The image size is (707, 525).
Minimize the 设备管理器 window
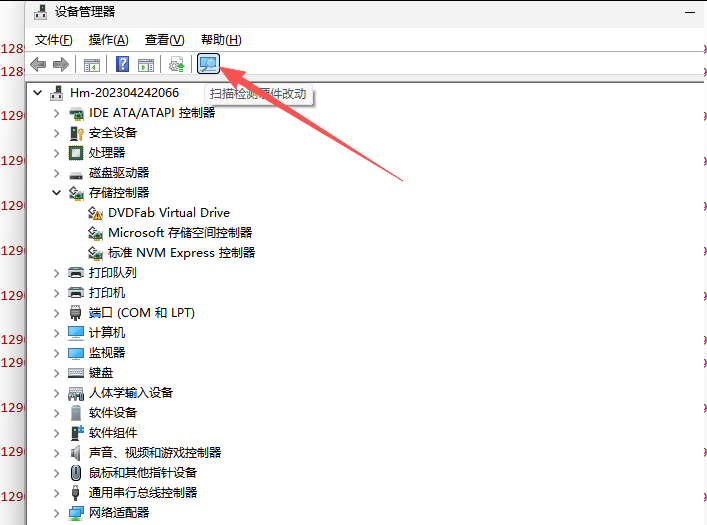[x=689, y=13]
